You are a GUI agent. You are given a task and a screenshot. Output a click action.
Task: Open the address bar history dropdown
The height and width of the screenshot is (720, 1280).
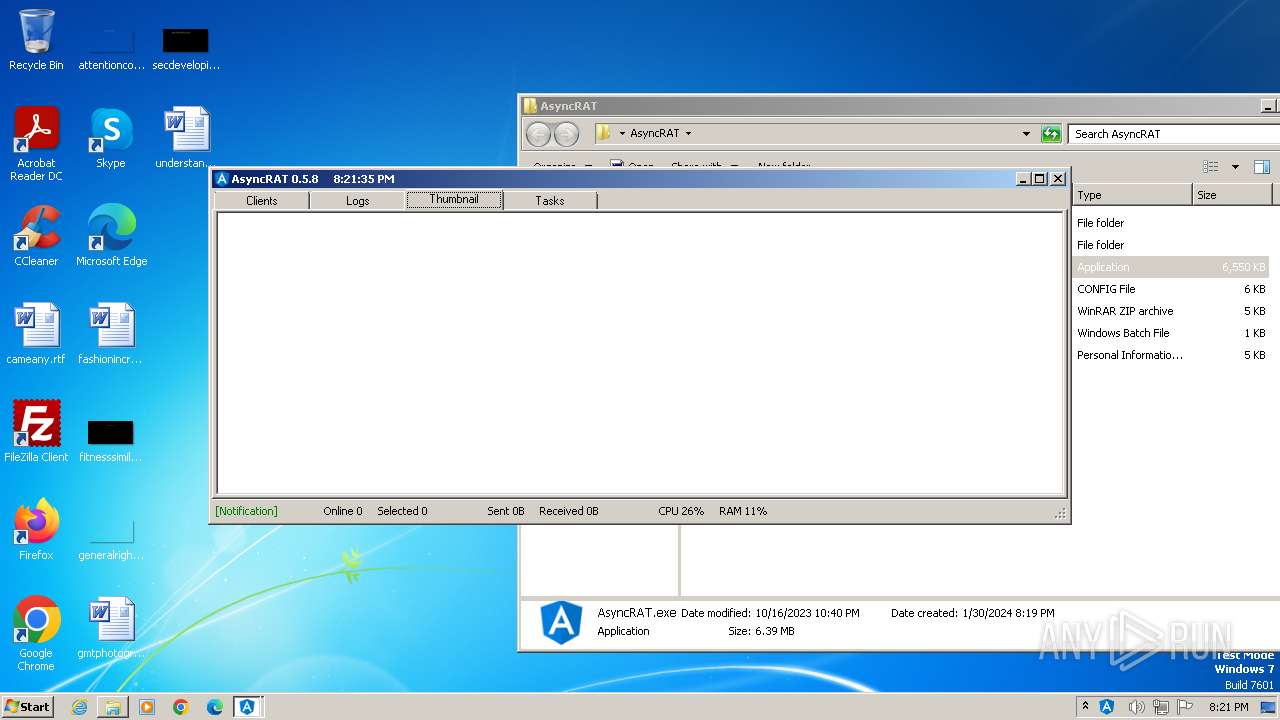click(1026, 133)
